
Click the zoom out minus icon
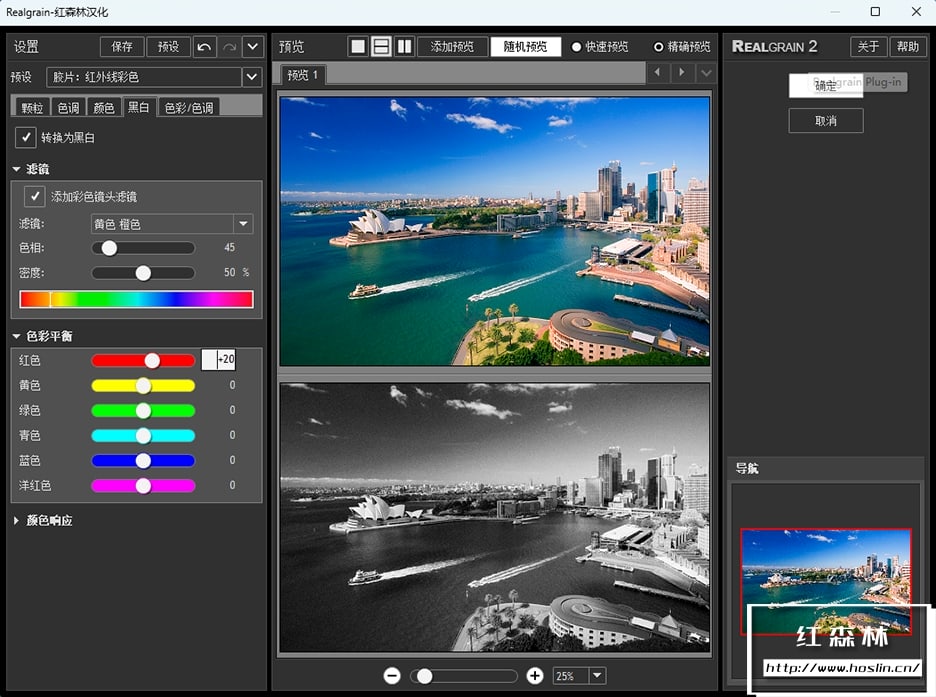point(392,676)
